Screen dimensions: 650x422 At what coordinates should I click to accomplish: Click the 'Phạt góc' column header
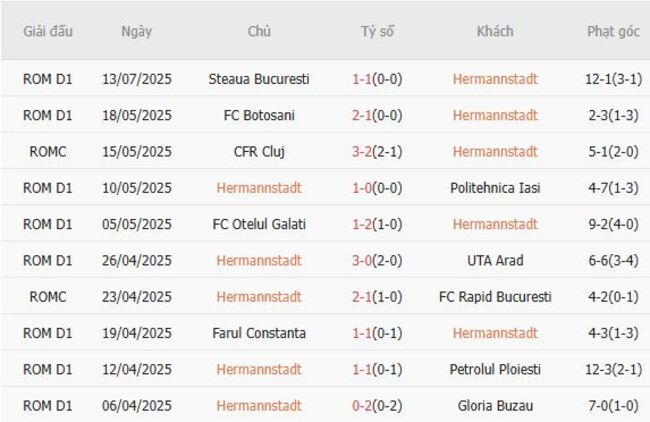click(613, 31)
